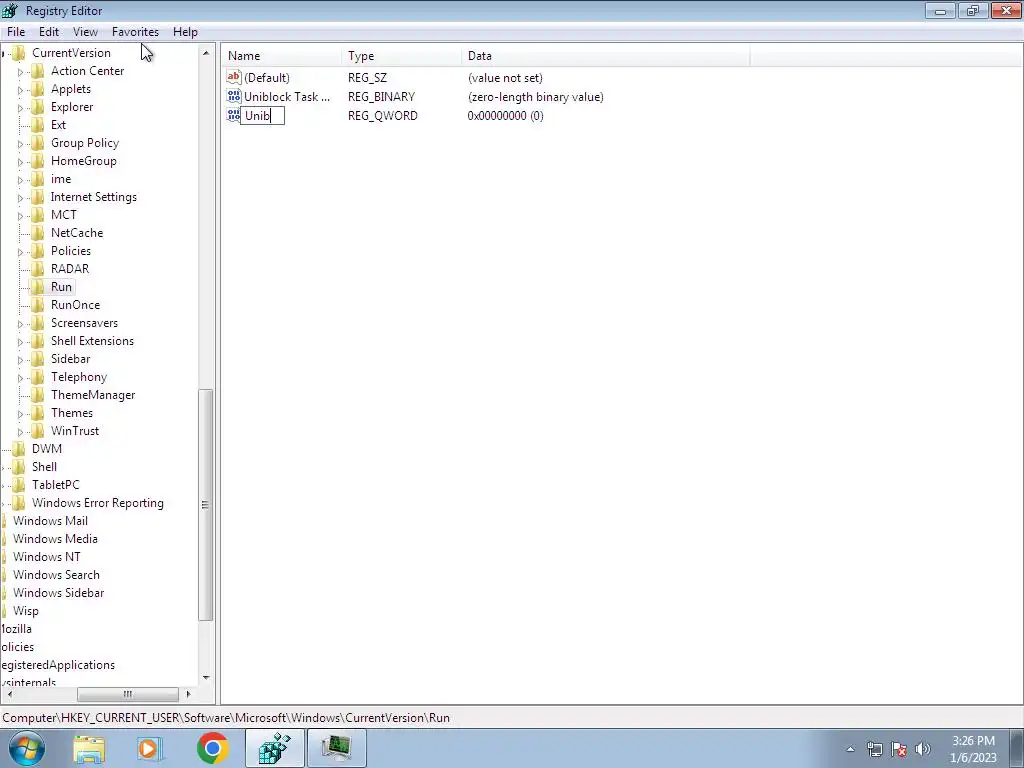Viewport: 1024px width, 768px height.
Task: Click the tree vertical scrollbar thumb
Action: (206, 504)
